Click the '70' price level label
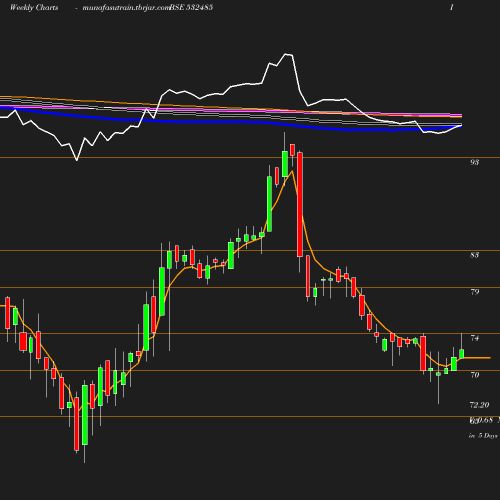The width and height of the screenshot is (500, 500). coord(474,375)
